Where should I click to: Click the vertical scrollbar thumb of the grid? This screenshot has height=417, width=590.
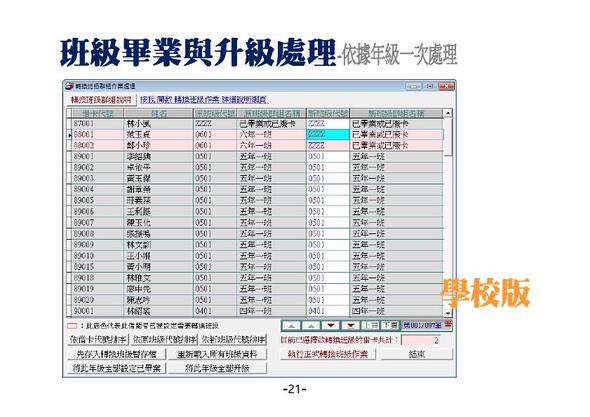(448, 136)
